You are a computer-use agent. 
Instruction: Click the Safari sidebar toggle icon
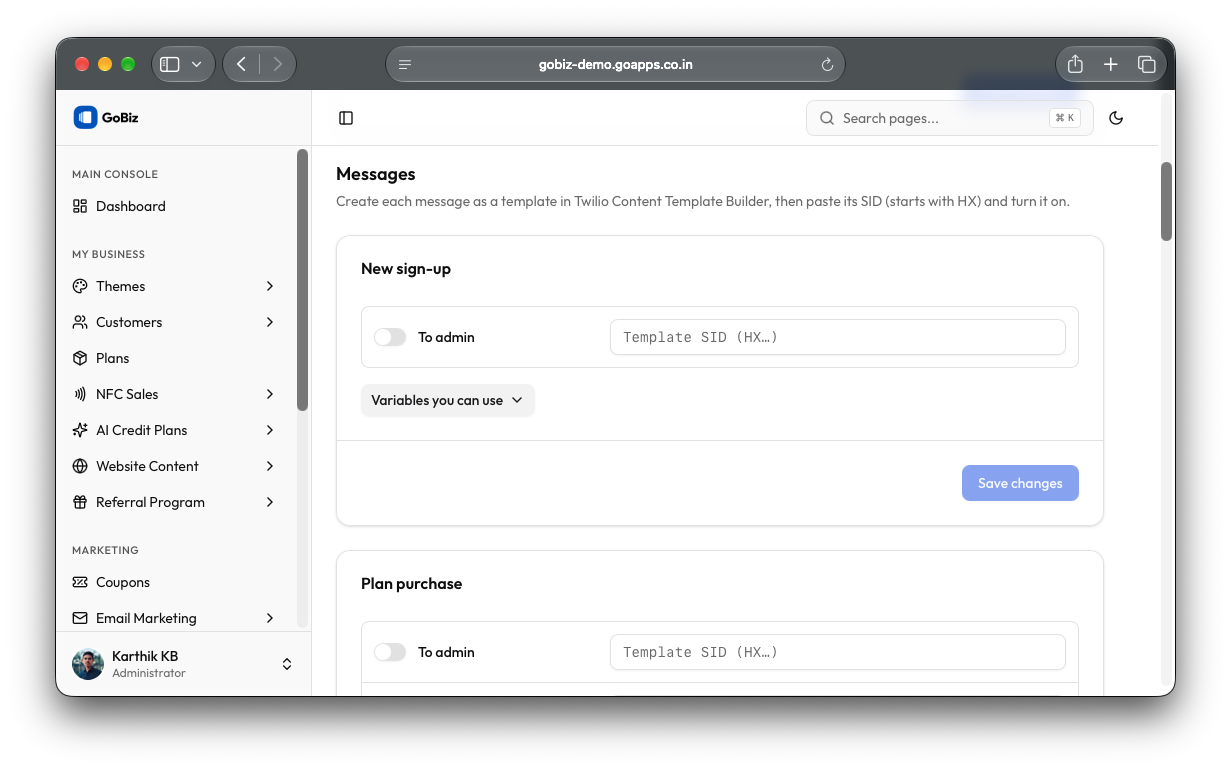170,64
